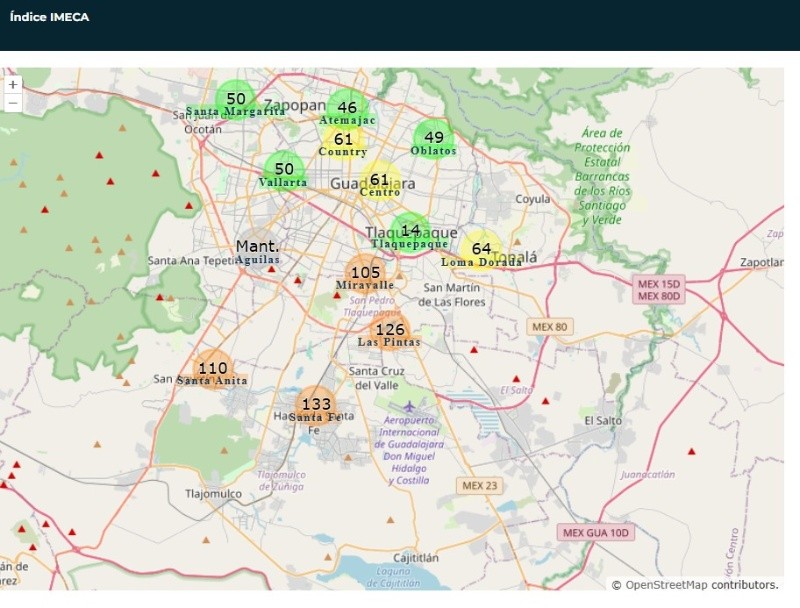Viewport: 800px width, 608px height.
Task: Select the Santa Margarita station marker
Action: [x=236, y=99]
